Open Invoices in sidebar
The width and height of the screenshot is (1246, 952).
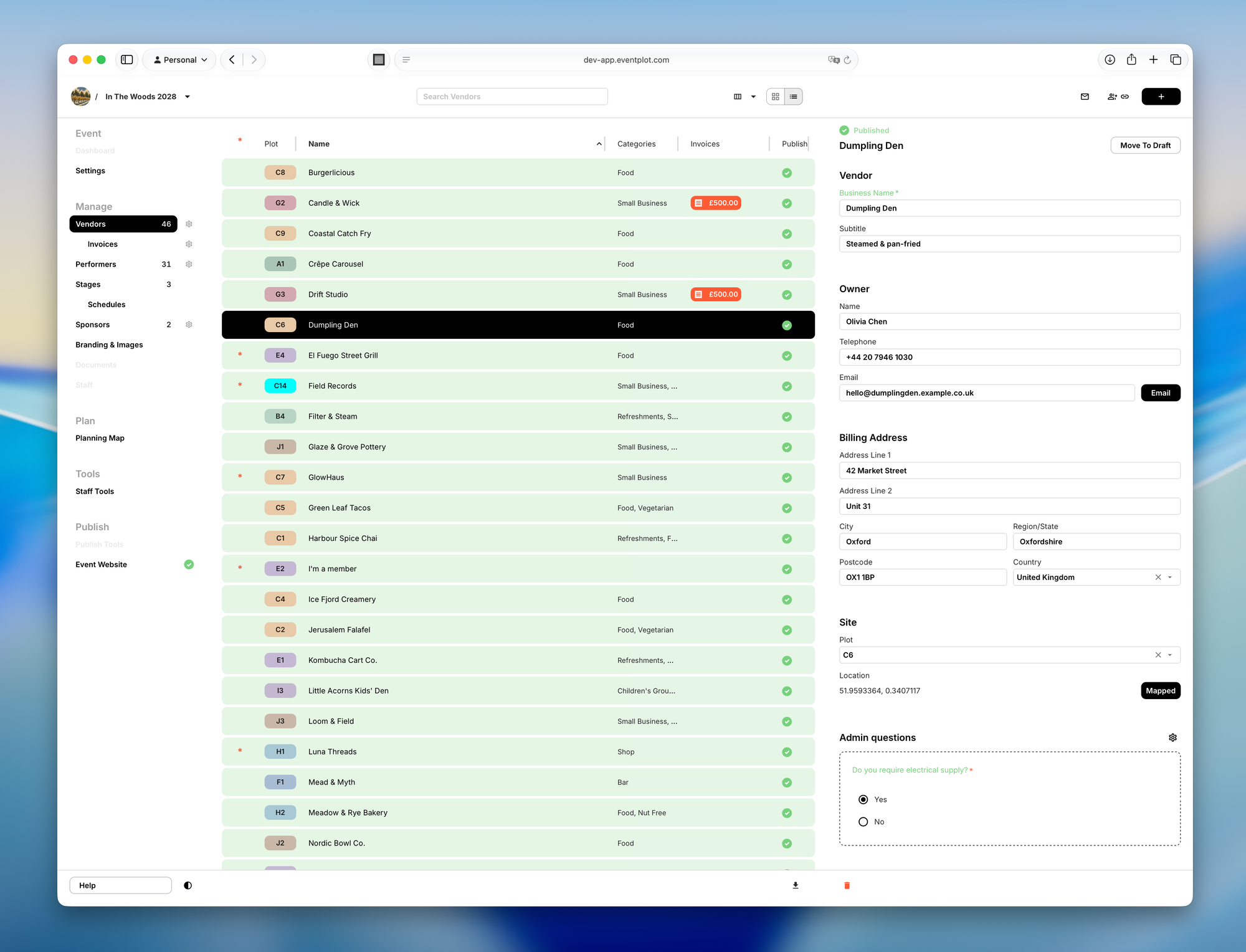click(103, 244)
